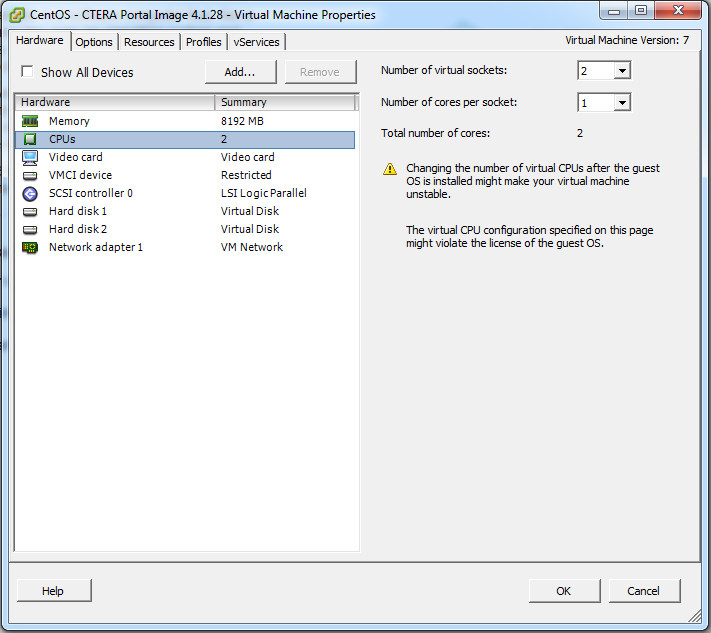The height and width of the screenshot is (633, 711).
Task: Click the LSI Logic Parallel summary value
Action: point(263,193)
